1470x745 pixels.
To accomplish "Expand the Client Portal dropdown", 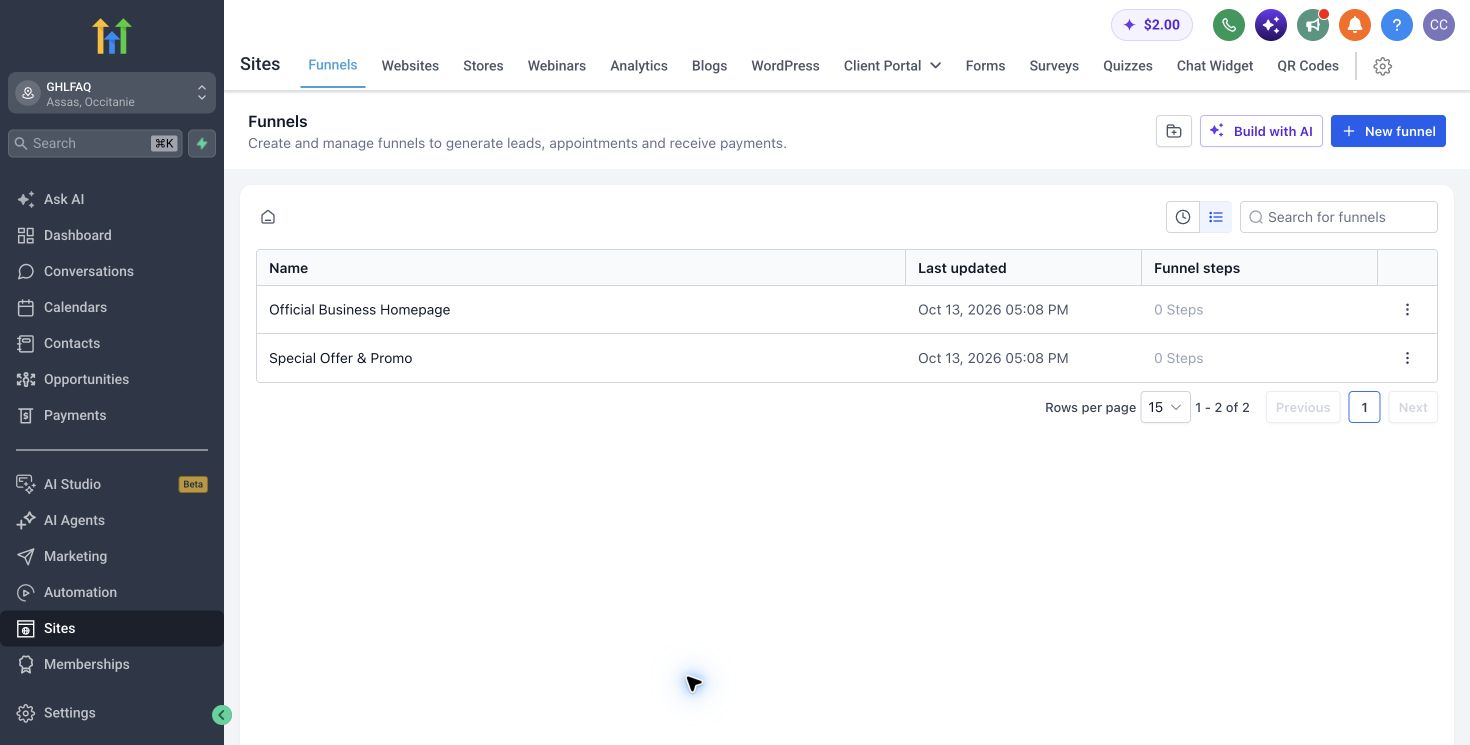I will 892,66.
